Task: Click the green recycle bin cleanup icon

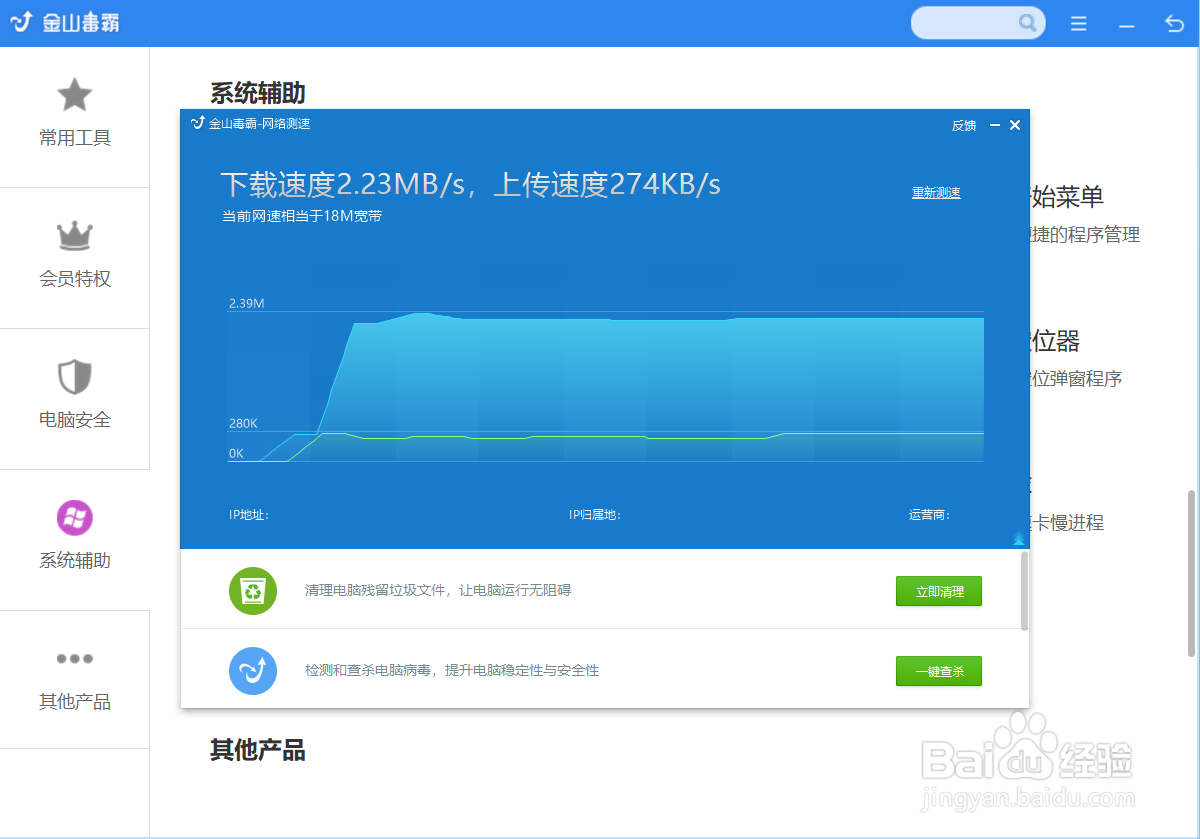Action: 252,590
